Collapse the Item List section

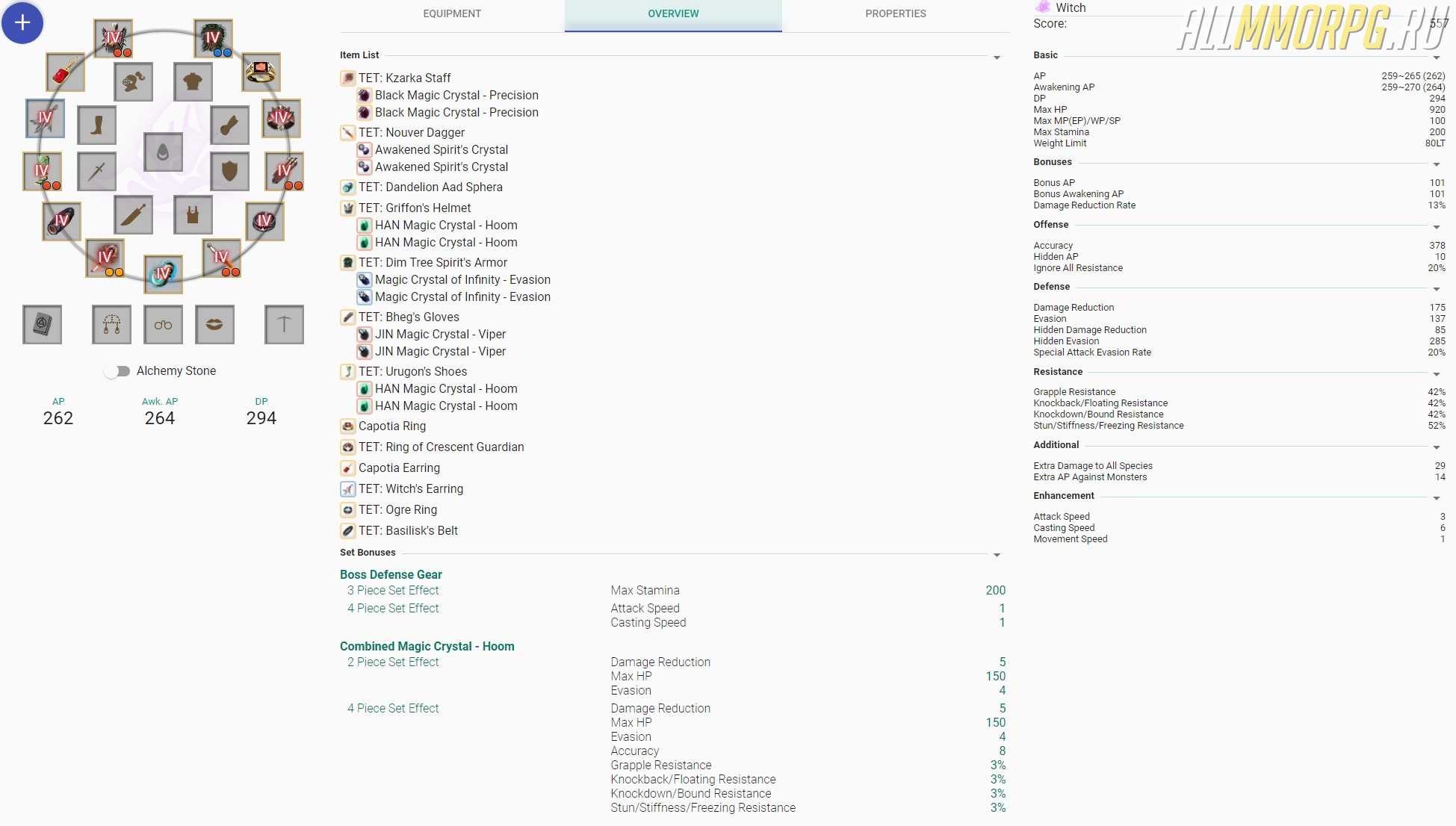pos(997,58)
